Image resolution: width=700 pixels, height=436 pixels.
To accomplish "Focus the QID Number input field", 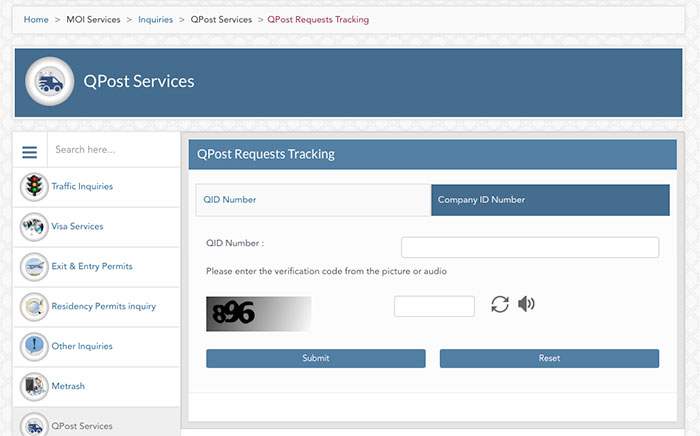I will pos(530,247).
